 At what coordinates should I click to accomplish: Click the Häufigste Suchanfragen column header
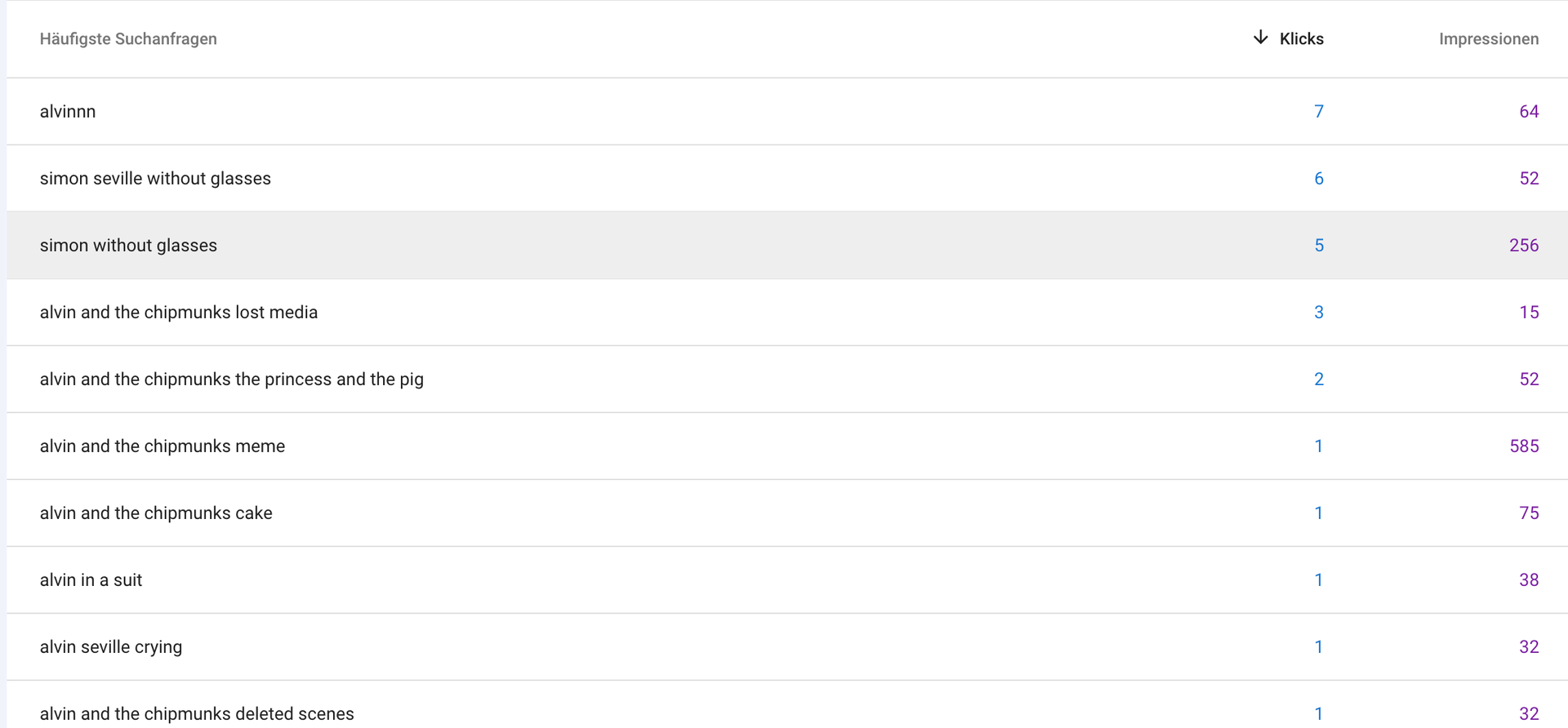click(128, 39)
